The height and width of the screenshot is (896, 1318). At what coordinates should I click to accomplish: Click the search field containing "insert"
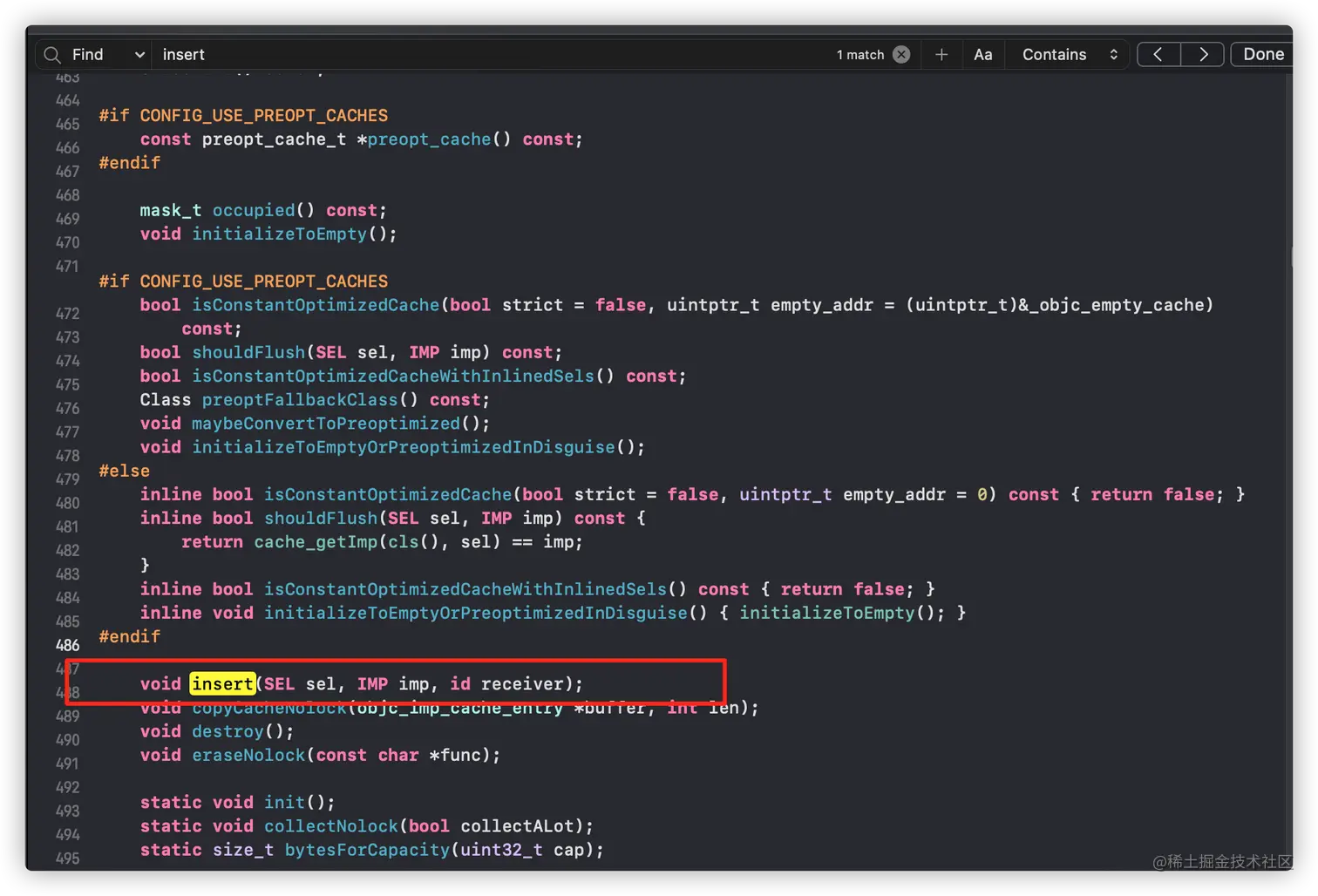493,55
